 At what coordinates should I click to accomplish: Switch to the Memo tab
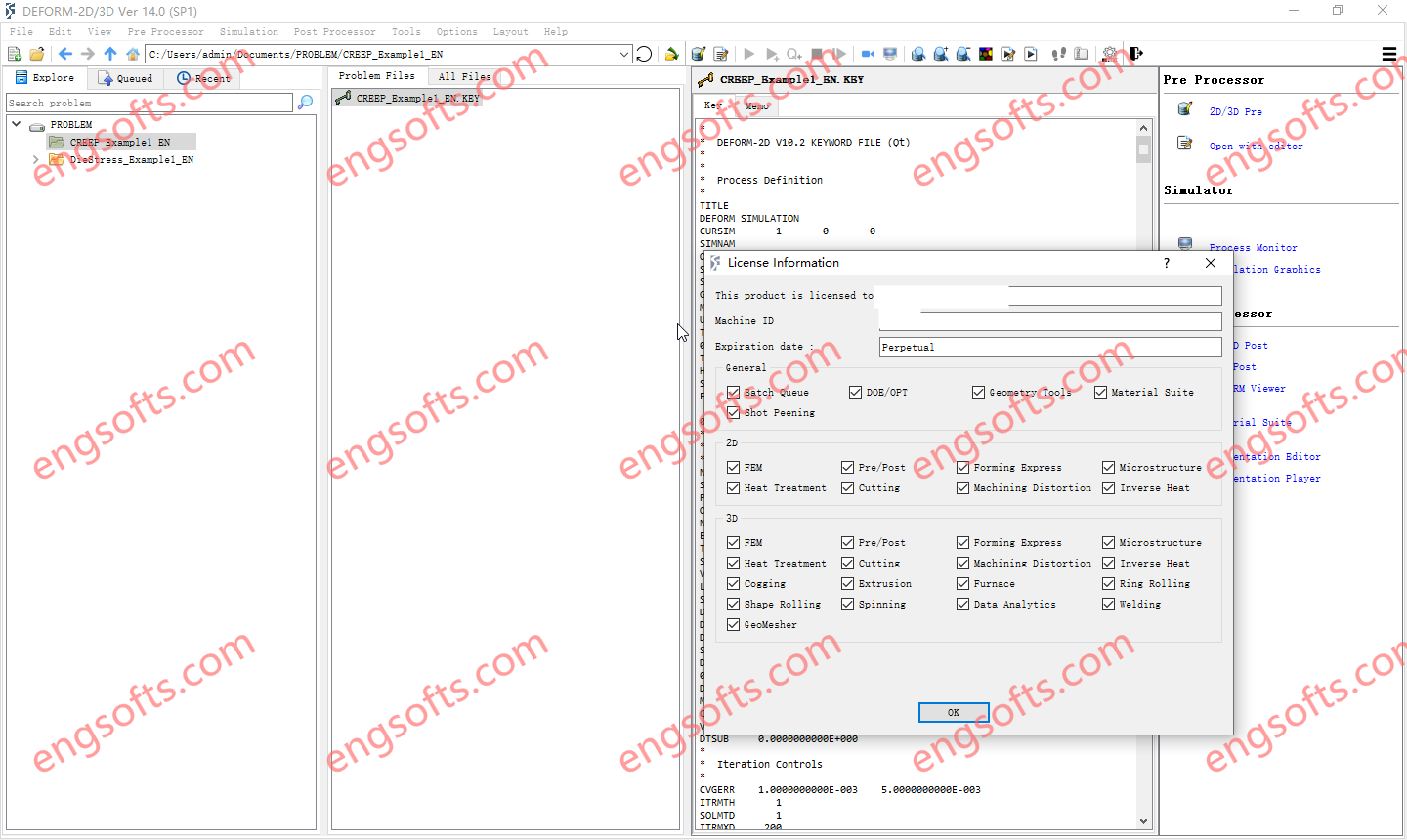click(756, 105)
